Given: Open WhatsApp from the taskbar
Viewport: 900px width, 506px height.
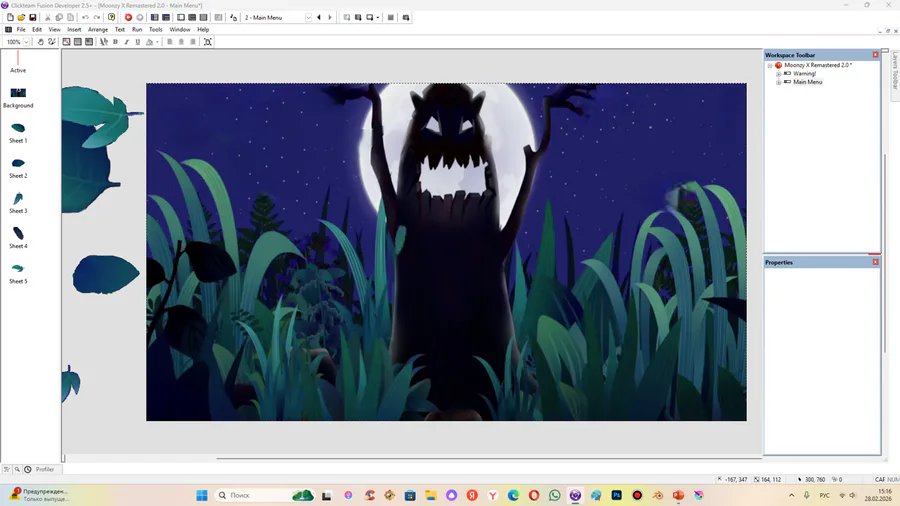Looking at the screenshot, I should (x=554, y=495).
